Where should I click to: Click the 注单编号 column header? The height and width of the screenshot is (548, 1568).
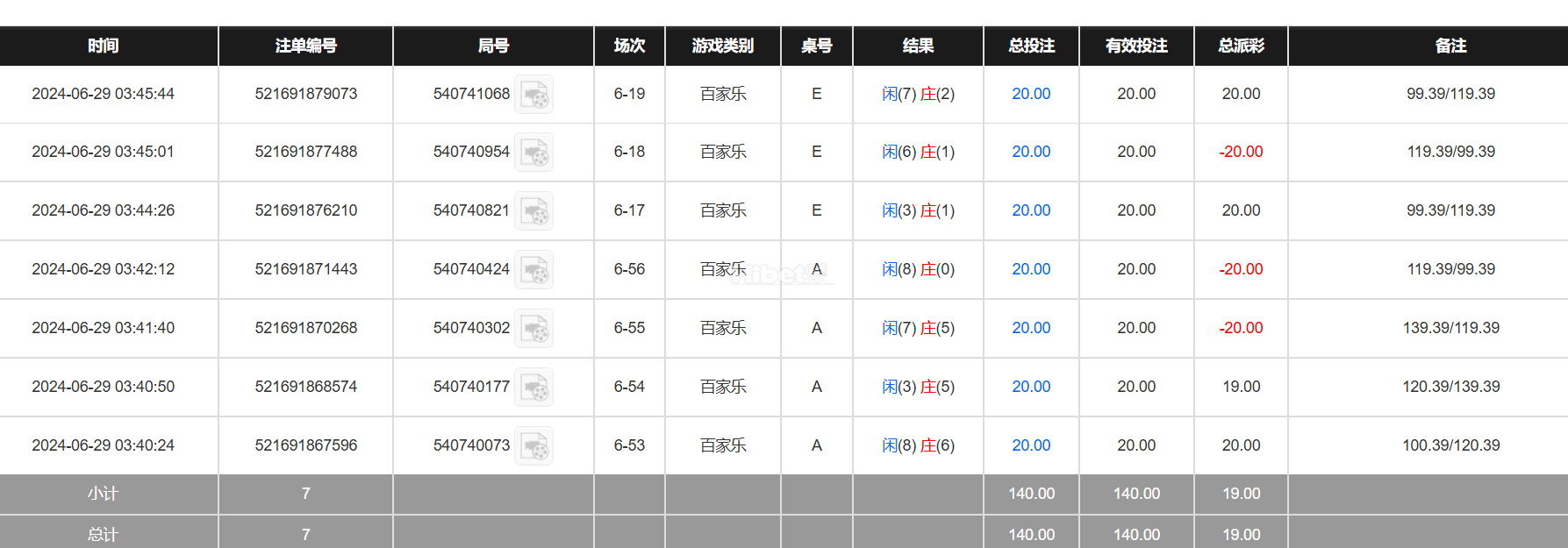pos(306,46)
